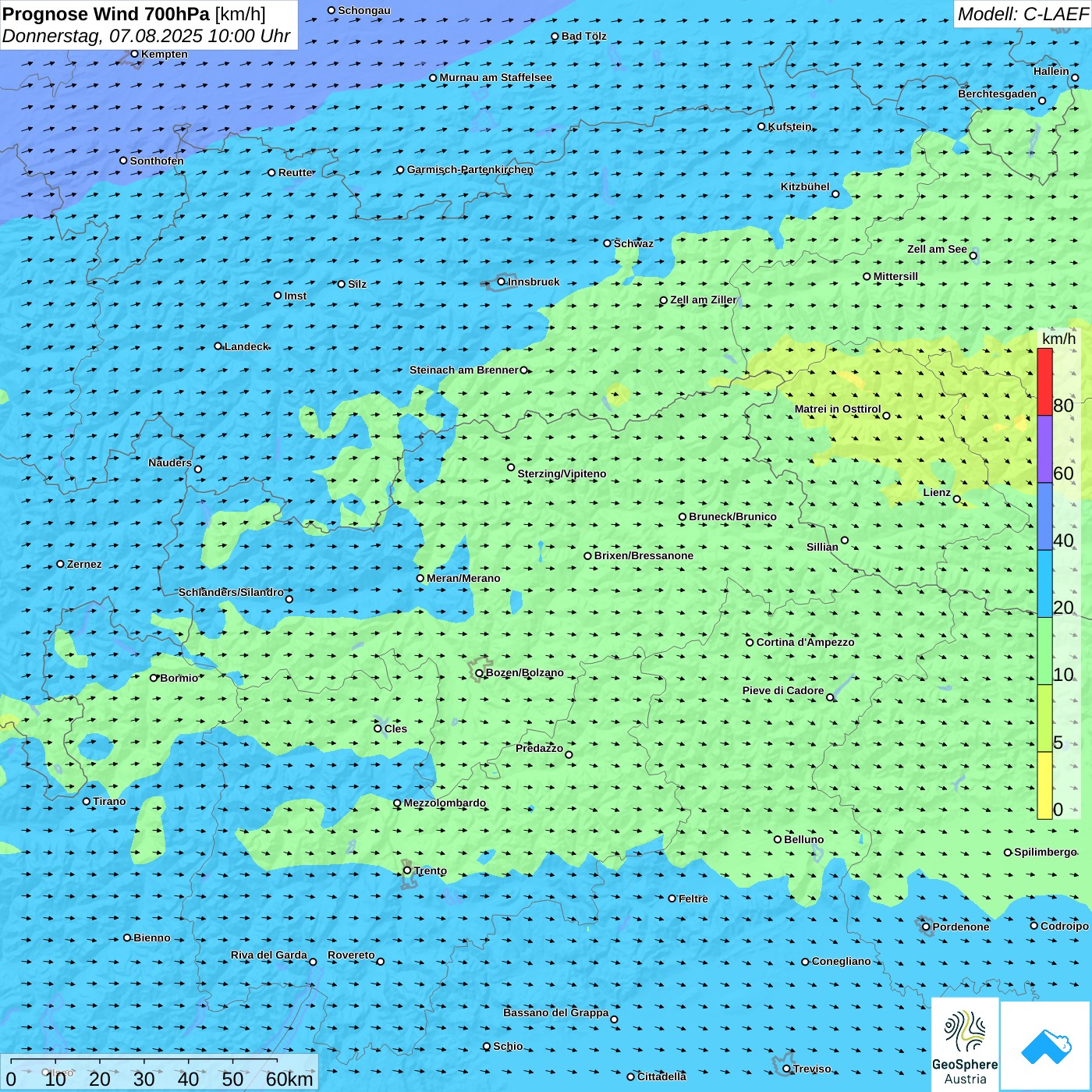Click the red 80 km/h legend color

(x=1044, y=381)
